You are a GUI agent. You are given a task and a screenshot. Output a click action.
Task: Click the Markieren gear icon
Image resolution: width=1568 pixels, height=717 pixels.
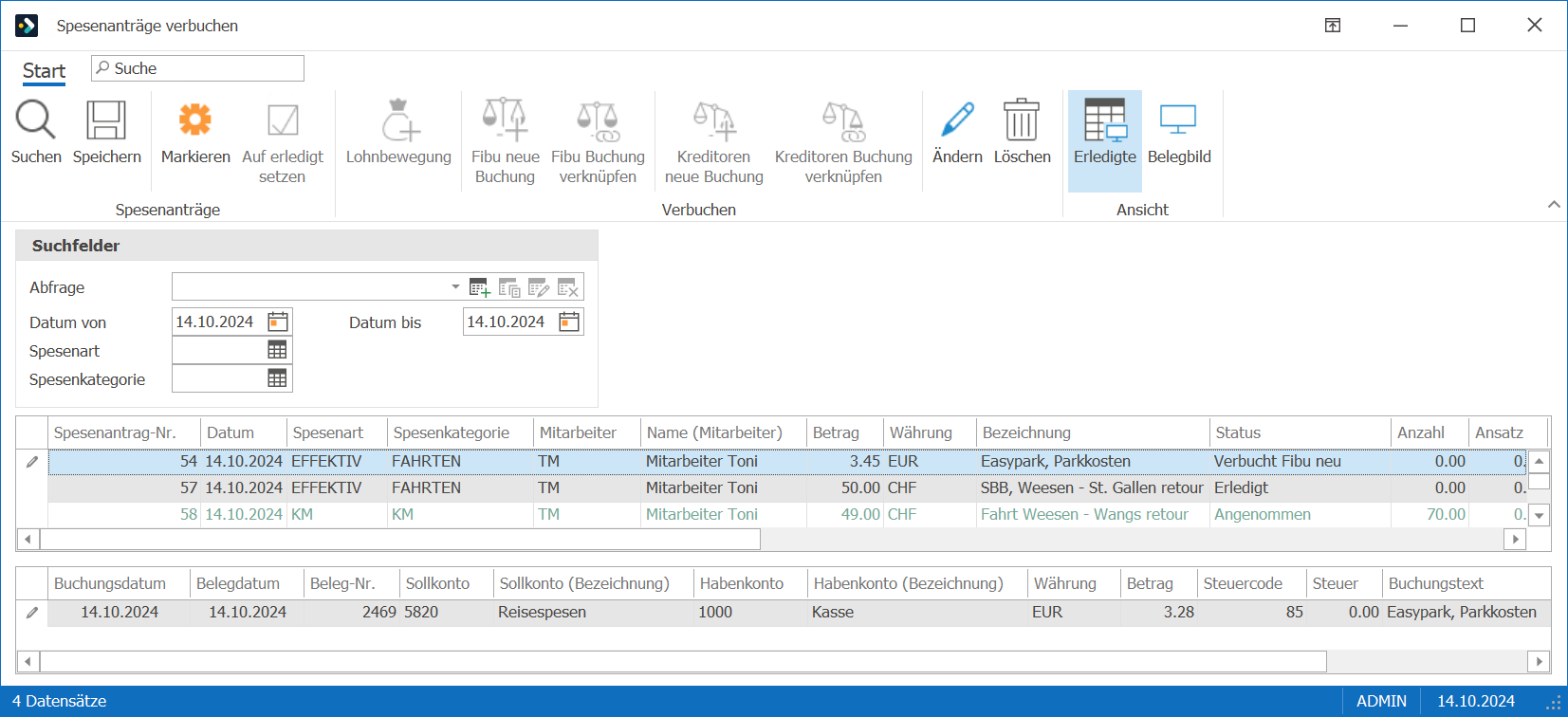click(x=195, y=120)
